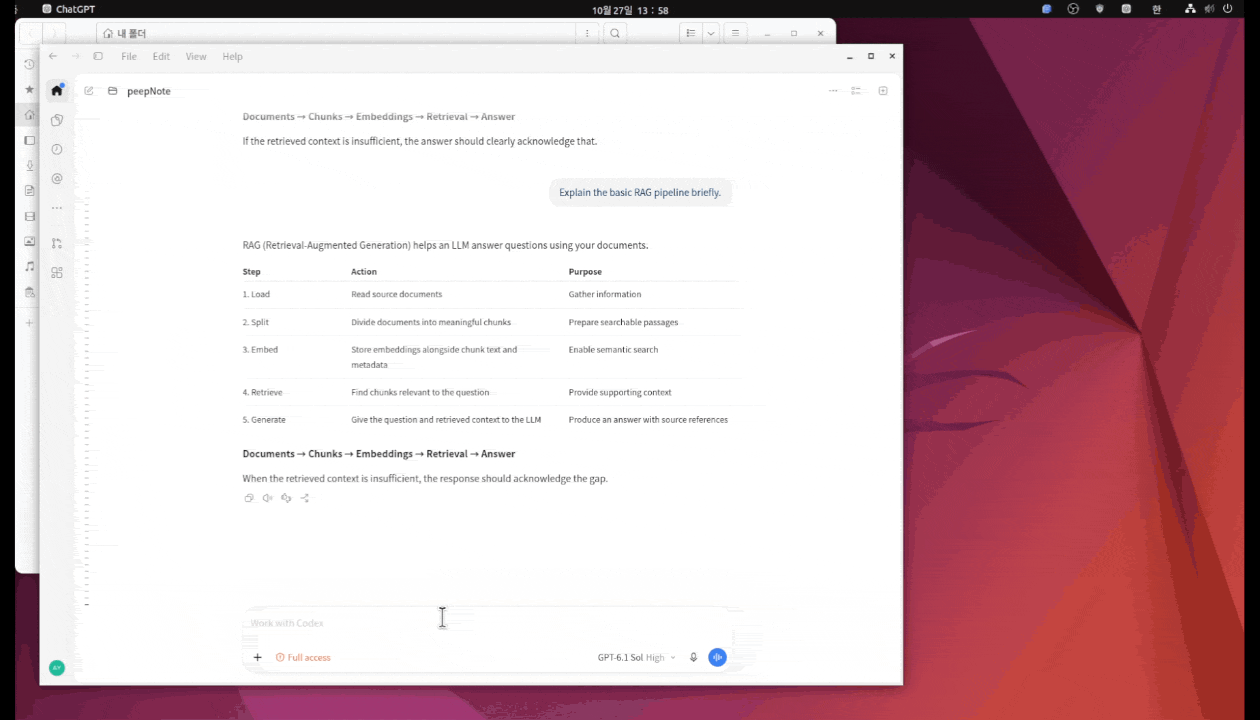1260x720 pixels.
Task: Click the '3. Embed' table cell
Action: point(260,350)
